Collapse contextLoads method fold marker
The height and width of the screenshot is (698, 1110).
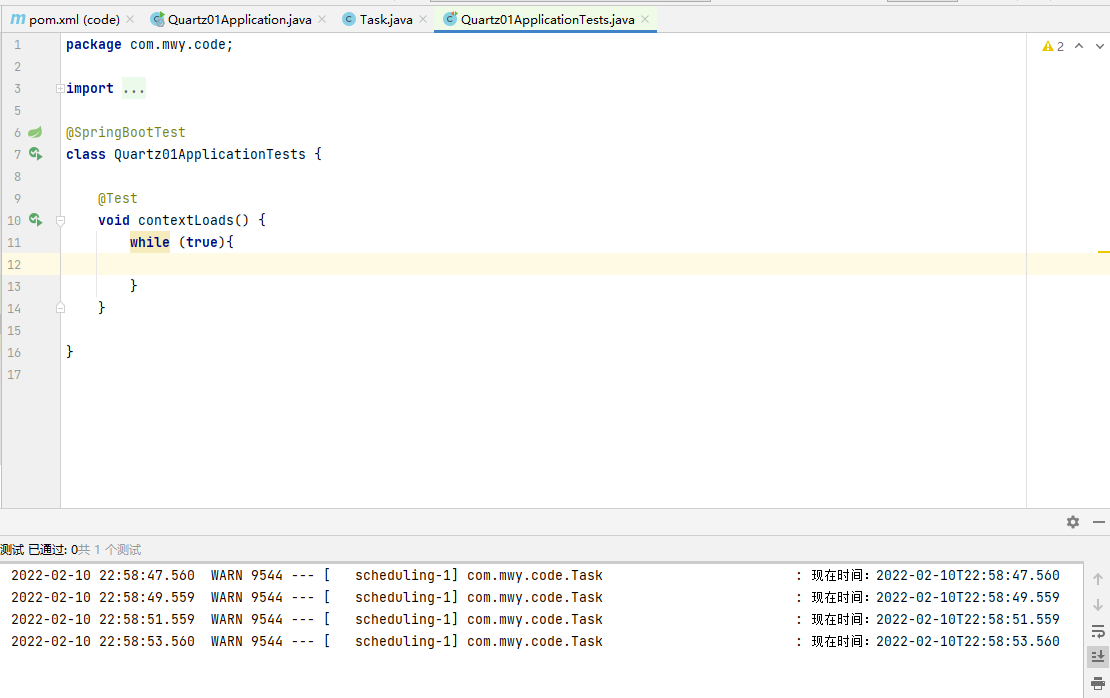[60, 220]
